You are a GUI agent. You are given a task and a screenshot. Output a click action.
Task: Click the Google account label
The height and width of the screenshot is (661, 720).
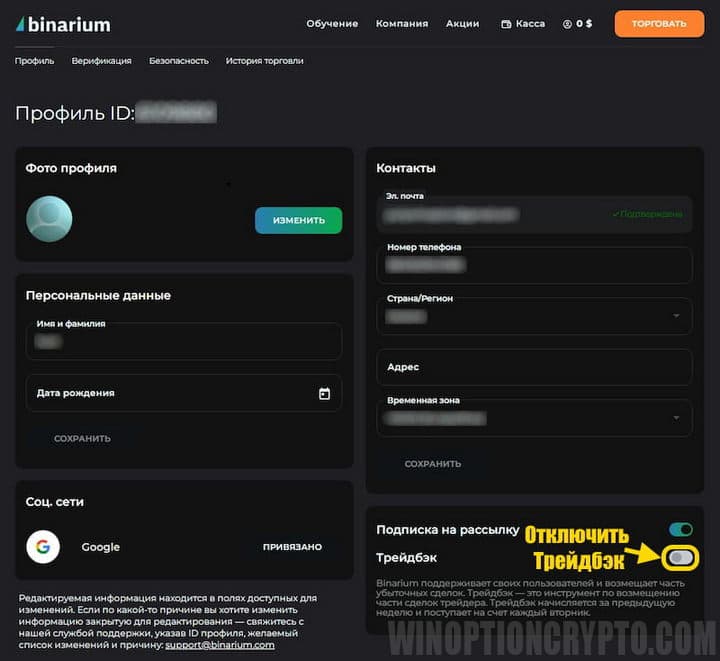click(x=101, y=547)
